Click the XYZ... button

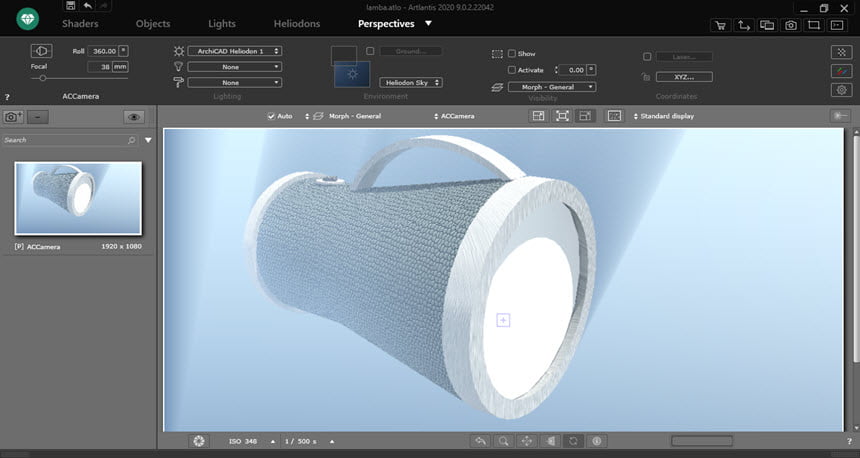tap(684, 77)
